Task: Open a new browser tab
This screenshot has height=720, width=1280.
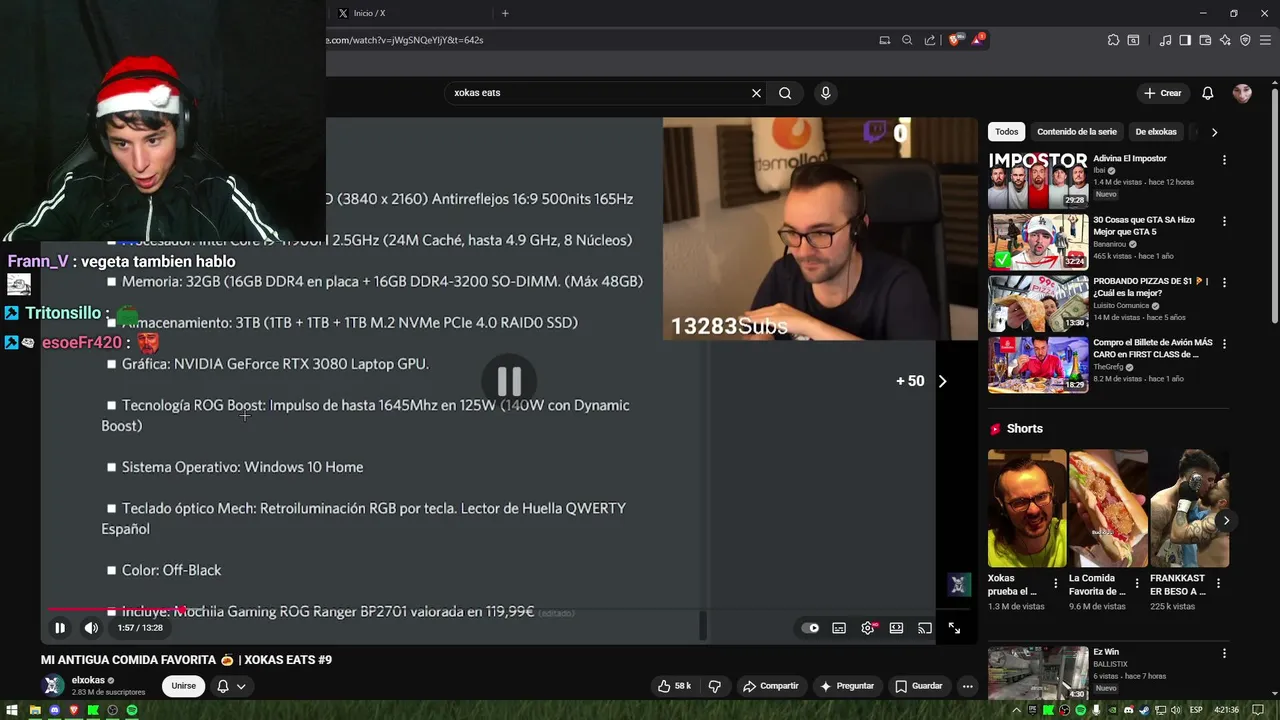Action: (505, 13)
